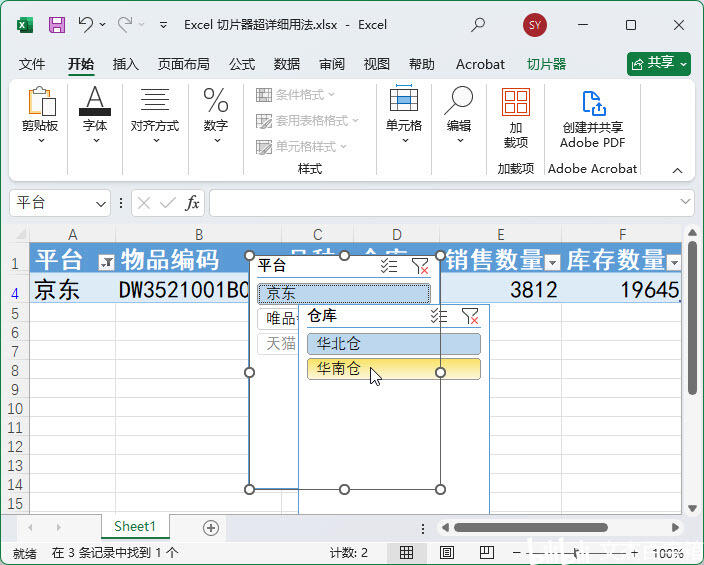This screenshot has height=565, width=704.
Task: Click the Save icon in title bar
Action: pyautogui.click(x=57, y=25)
